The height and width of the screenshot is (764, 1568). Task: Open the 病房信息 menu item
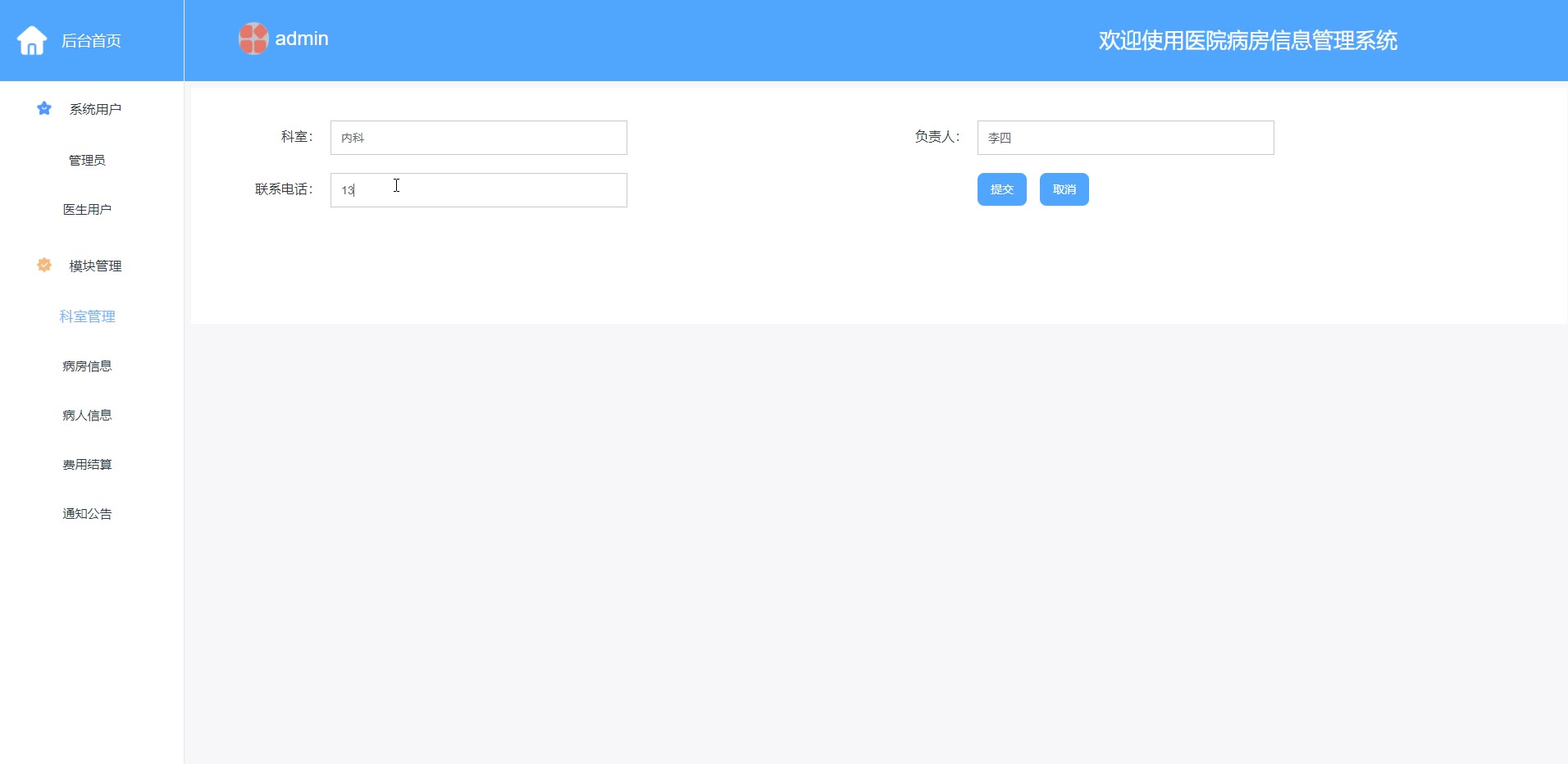87,366
